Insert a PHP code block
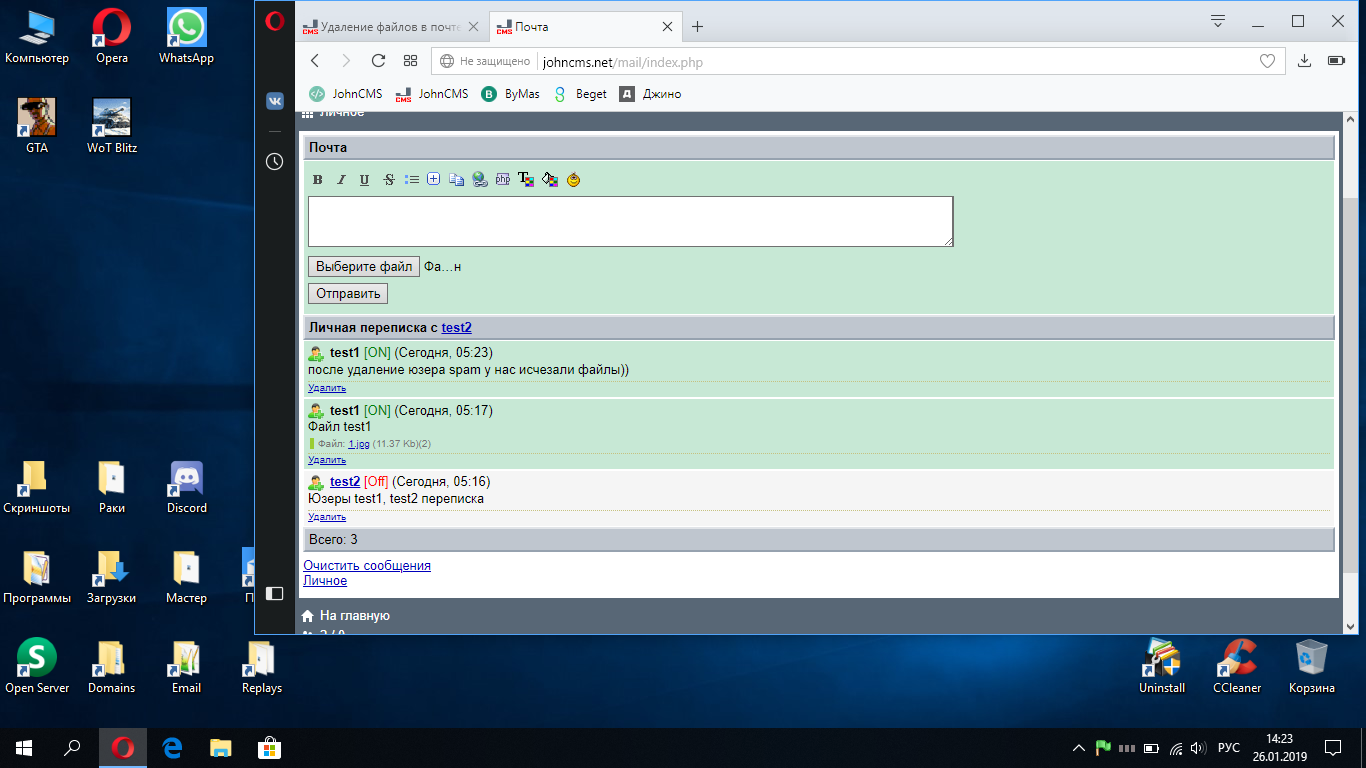The image size is (1366, 768). pyautogui.click(x=503, y=180)
